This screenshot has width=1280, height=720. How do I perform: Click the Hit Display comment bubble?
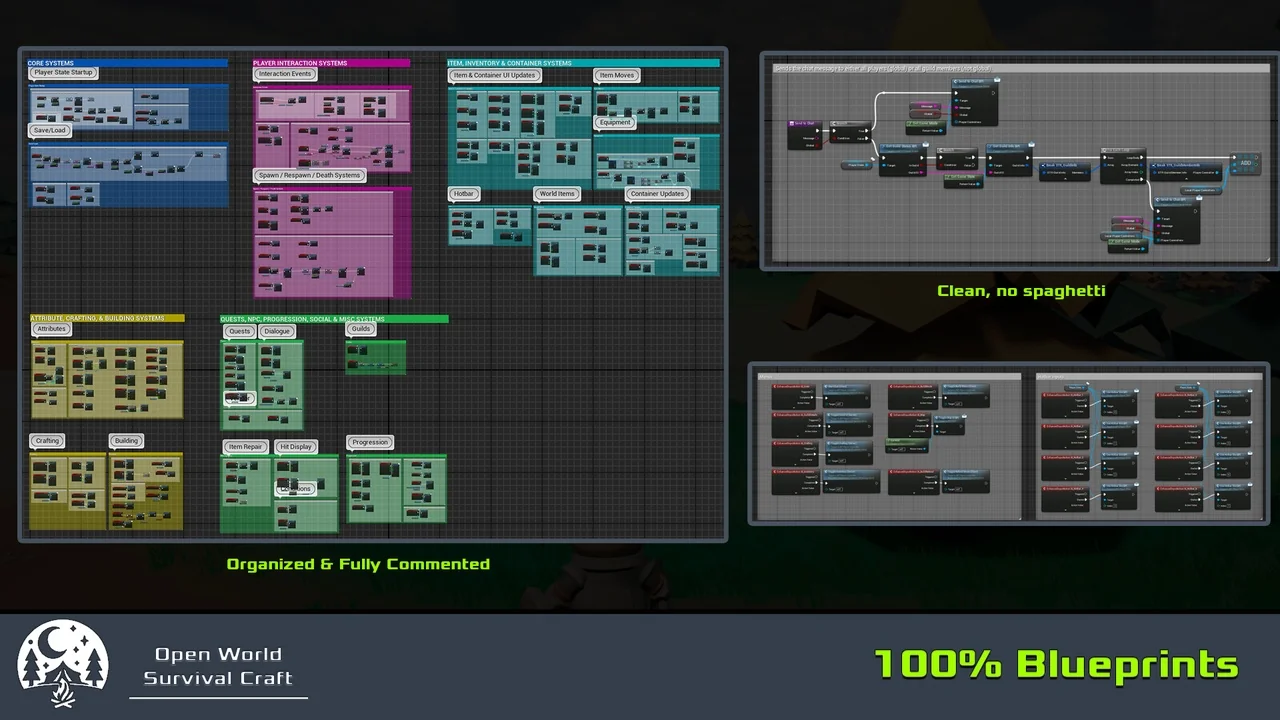(x=296, y=447)
